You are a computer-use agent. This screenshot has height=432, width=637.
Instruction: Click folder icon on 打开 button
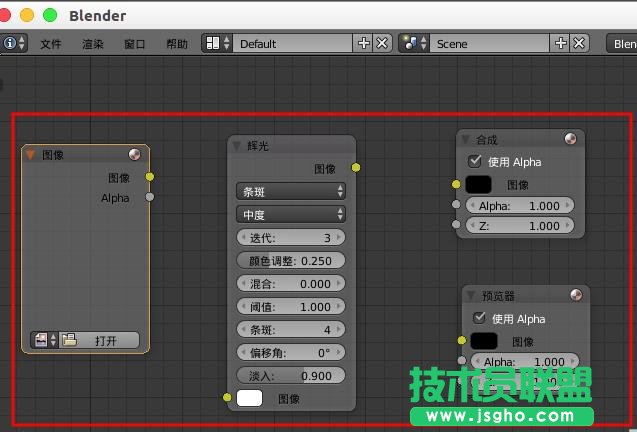point(69,340)
